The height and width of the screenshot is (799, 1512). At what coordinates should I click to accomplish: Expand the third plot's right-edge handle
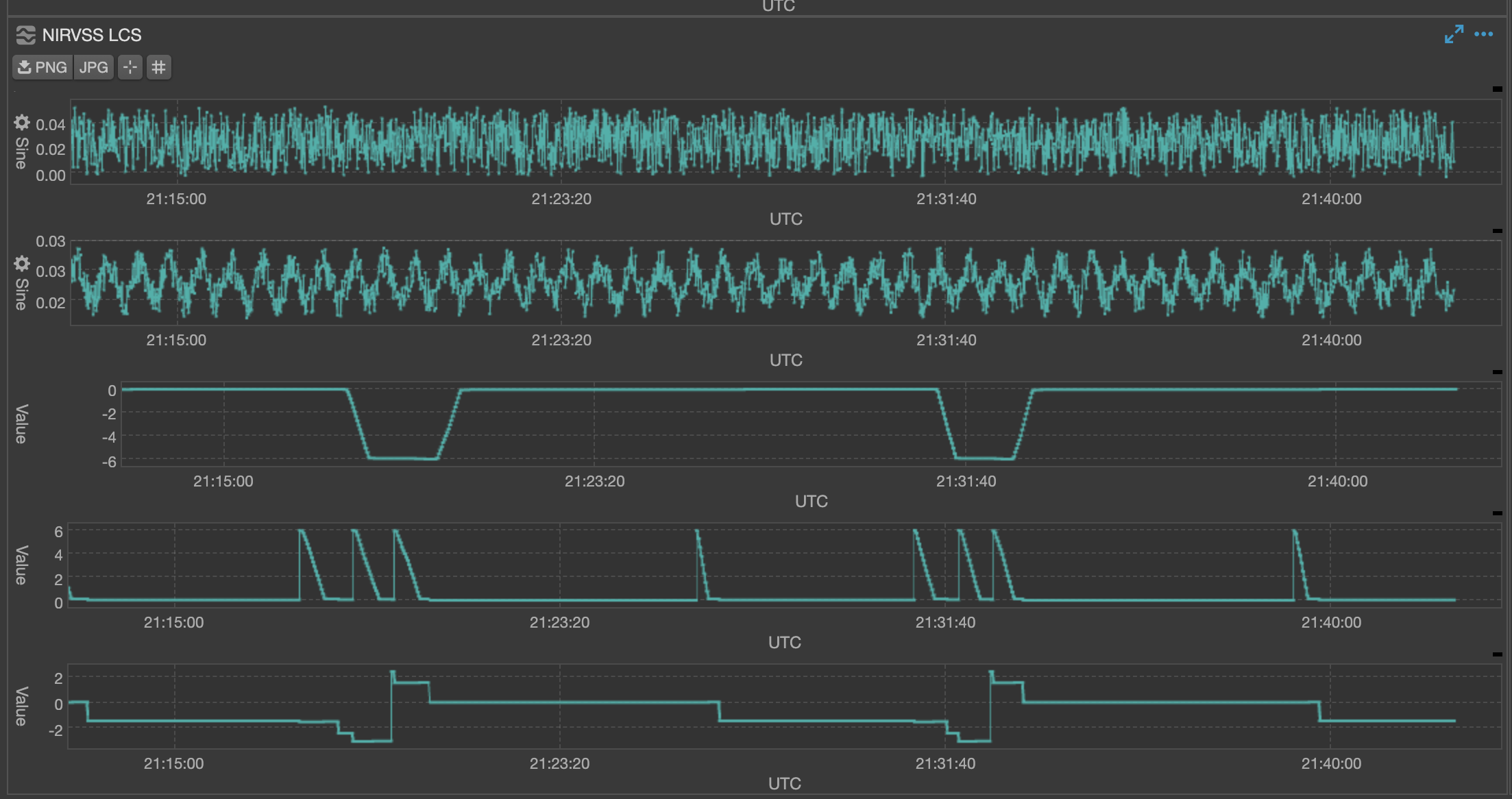[1496, 371]
